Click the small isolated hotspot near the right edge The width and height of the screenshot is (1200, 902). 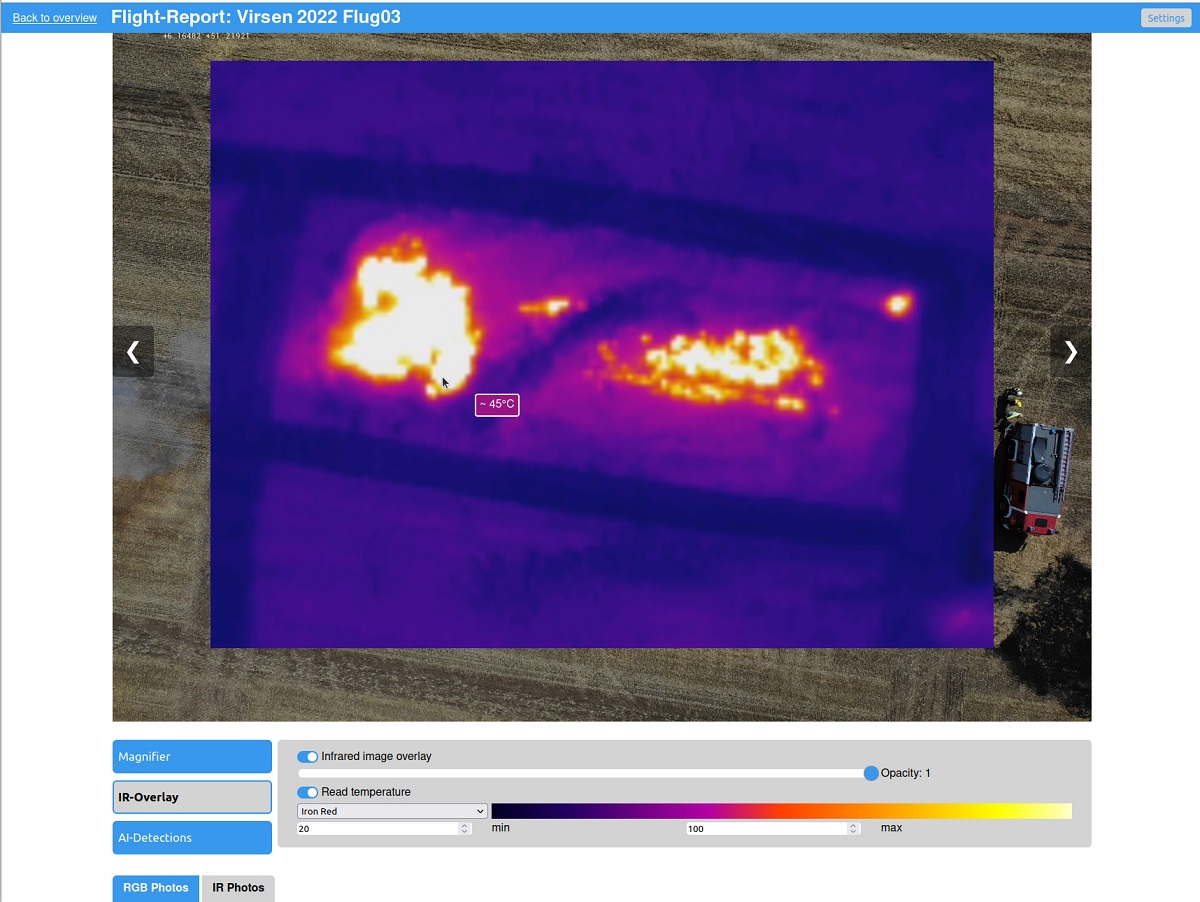click(898, 304)
